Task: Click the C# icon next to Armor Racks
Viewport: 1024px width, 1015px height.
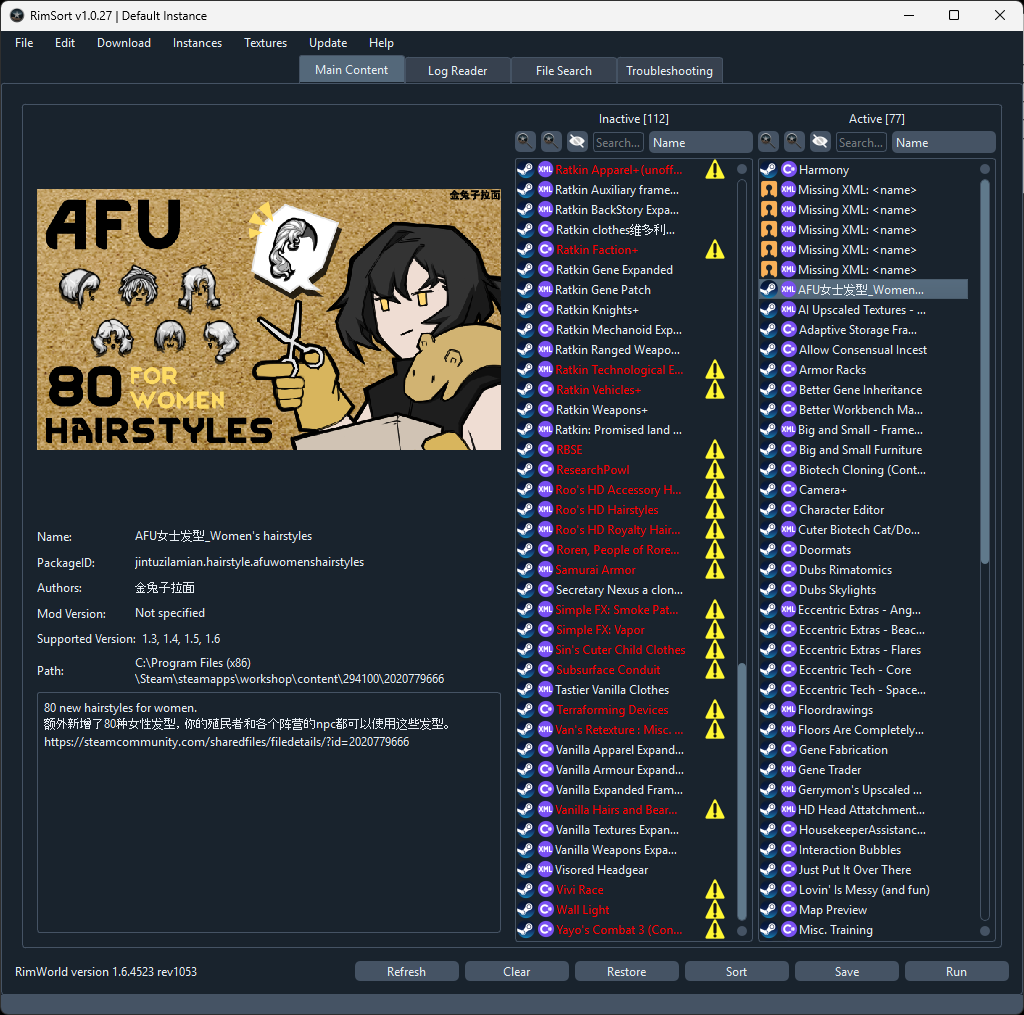Action: tap(789, 370)
